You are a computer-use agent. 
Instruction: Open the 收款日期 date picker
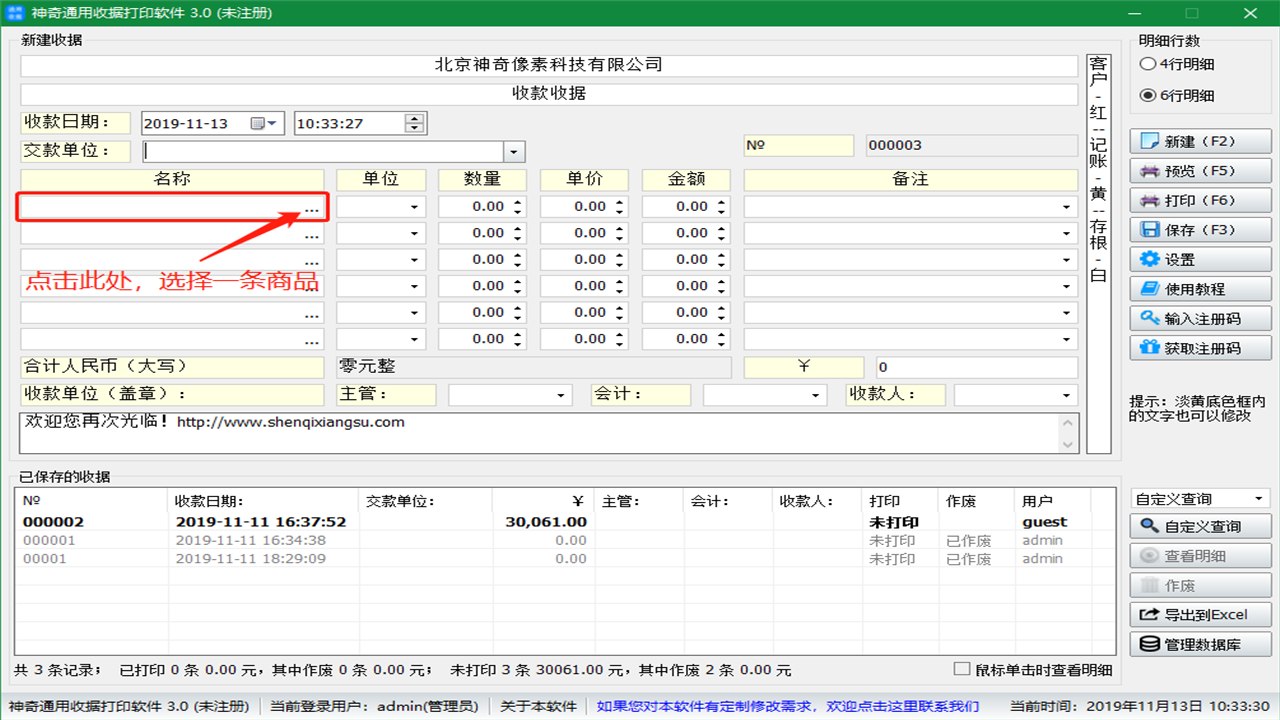[273, 122]
